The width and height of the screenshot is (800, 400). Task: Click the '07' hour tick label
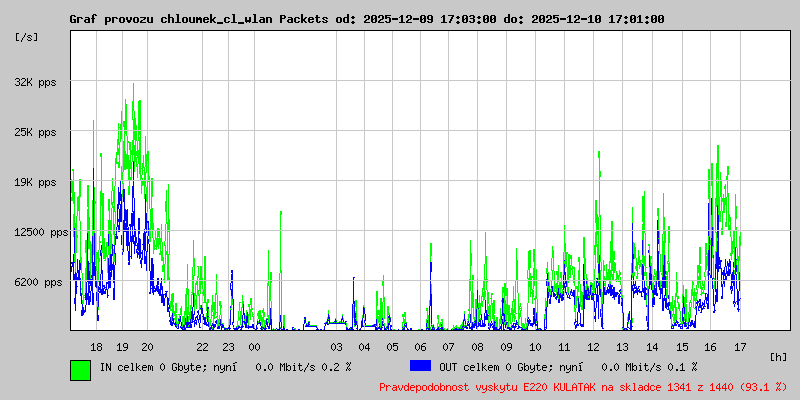[448, 347]
